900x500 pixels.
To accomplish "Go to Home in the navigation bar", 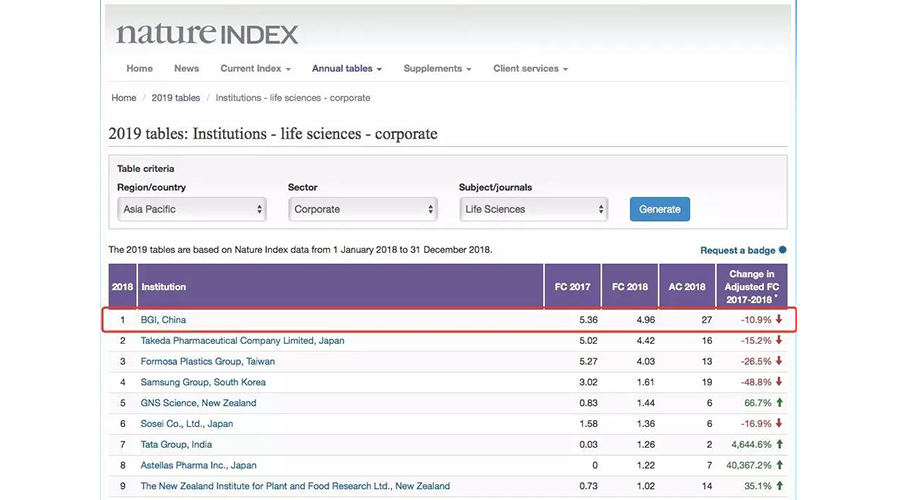I will point(139,68).
